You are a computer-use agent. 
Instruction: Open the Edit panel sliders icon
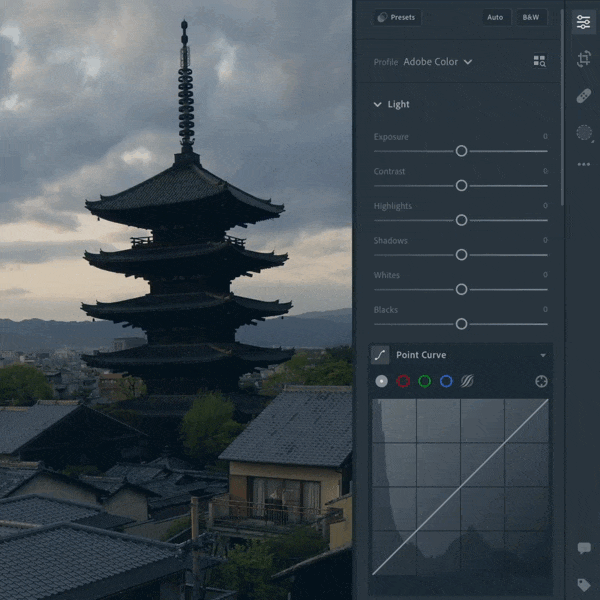pos(583,22)
